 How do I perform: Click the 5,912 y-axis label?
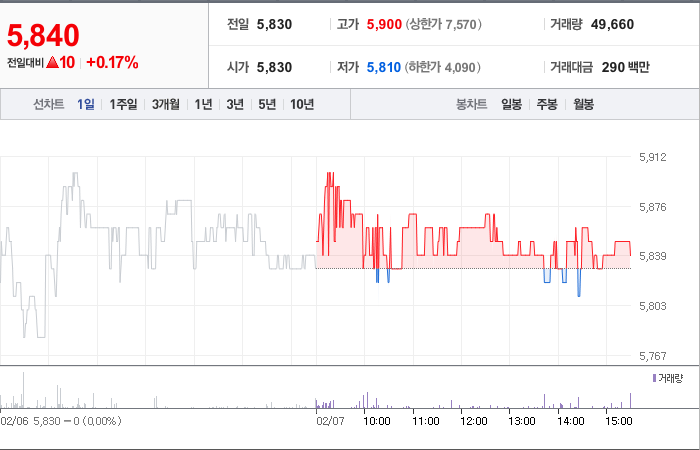(x=653, y=157)
